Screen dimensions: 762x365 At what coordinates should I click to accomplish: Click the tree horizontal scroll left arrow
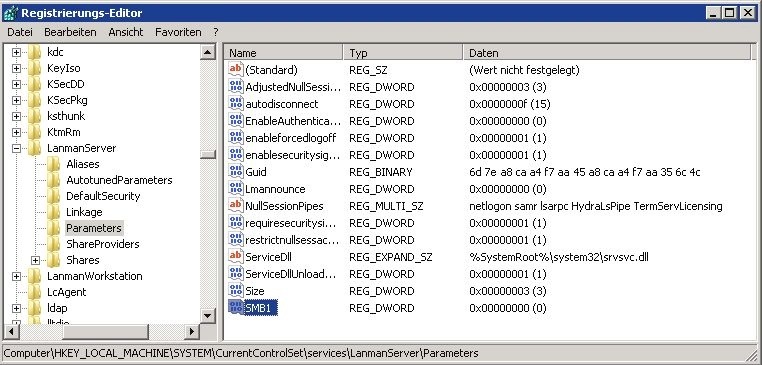pyautogui.click(x=11, y=332)
